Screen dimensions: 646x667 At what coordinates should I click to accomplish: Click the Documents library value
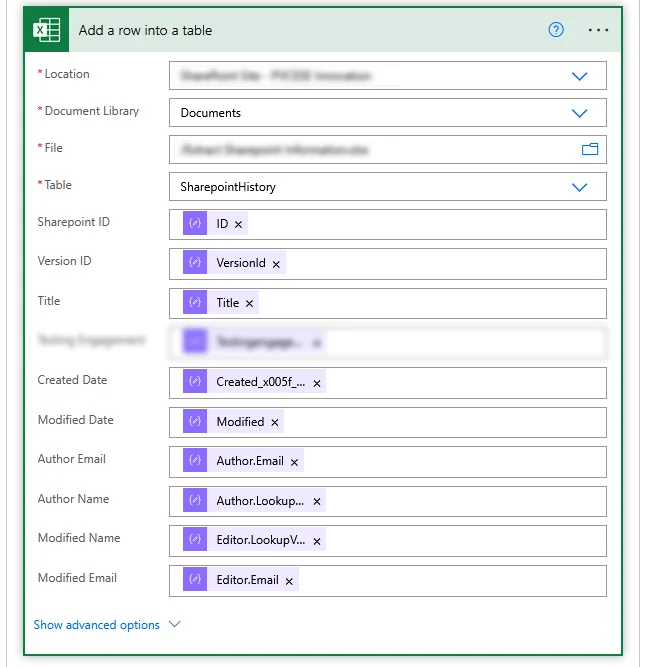211,113
